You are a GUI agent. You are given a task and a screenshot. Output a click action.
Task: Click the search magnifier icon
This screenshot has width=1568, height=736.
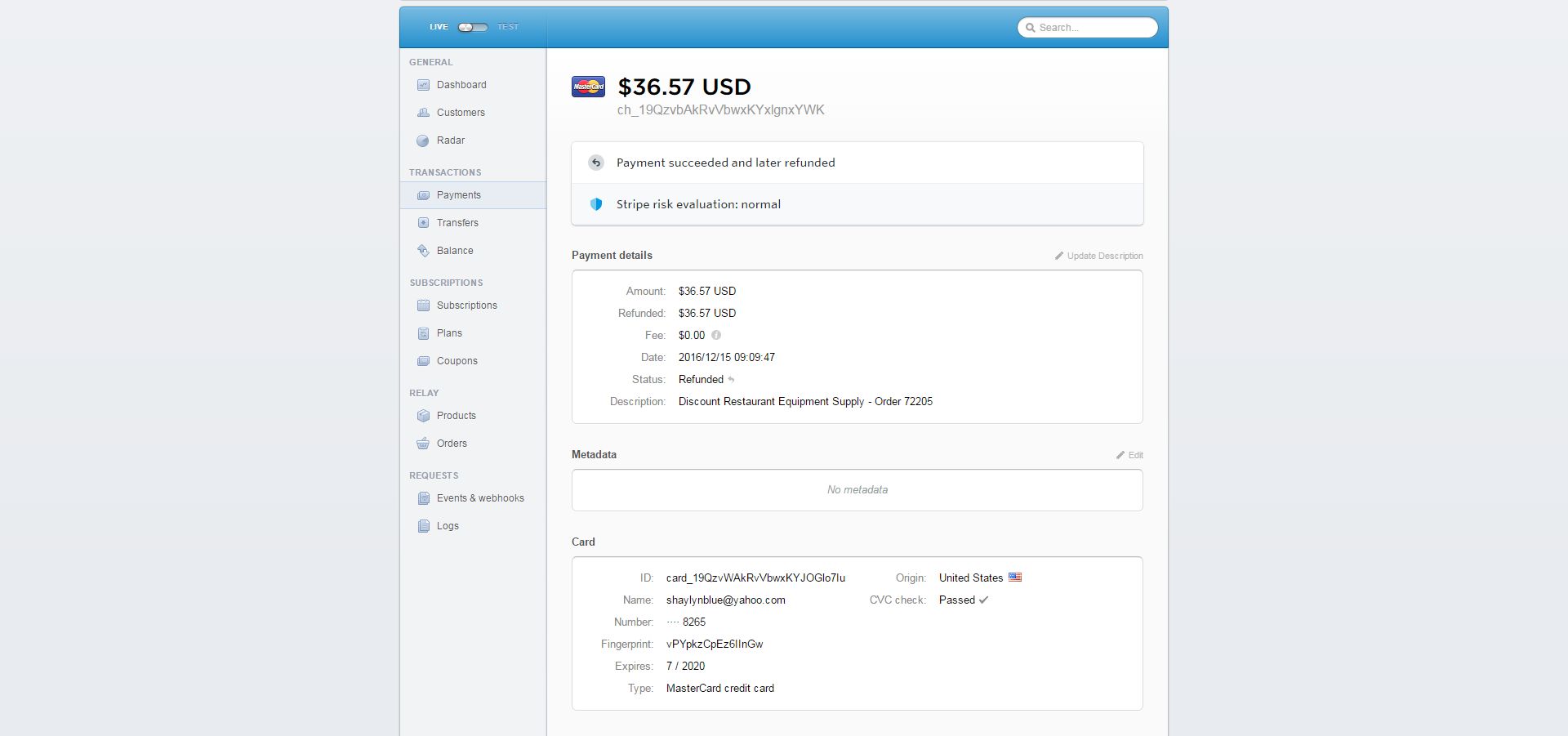click(x=1031, y=28)
